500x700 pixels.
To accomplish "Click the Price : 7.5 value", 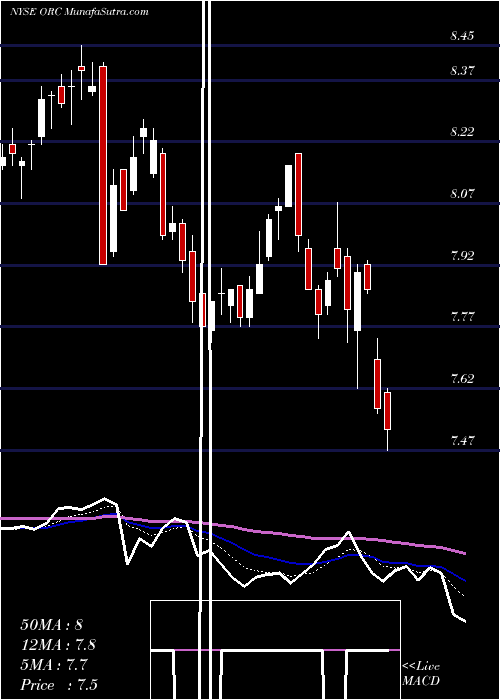I will pos(59,685).
